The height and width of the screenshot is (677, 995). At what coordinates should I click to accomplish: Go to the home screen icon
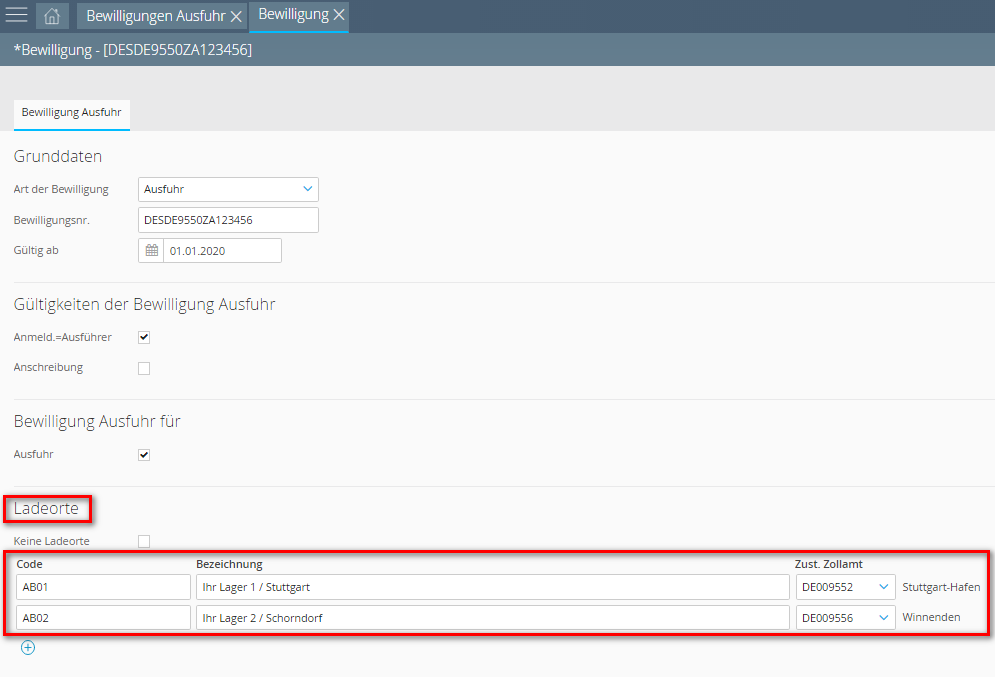coord(52,16)
